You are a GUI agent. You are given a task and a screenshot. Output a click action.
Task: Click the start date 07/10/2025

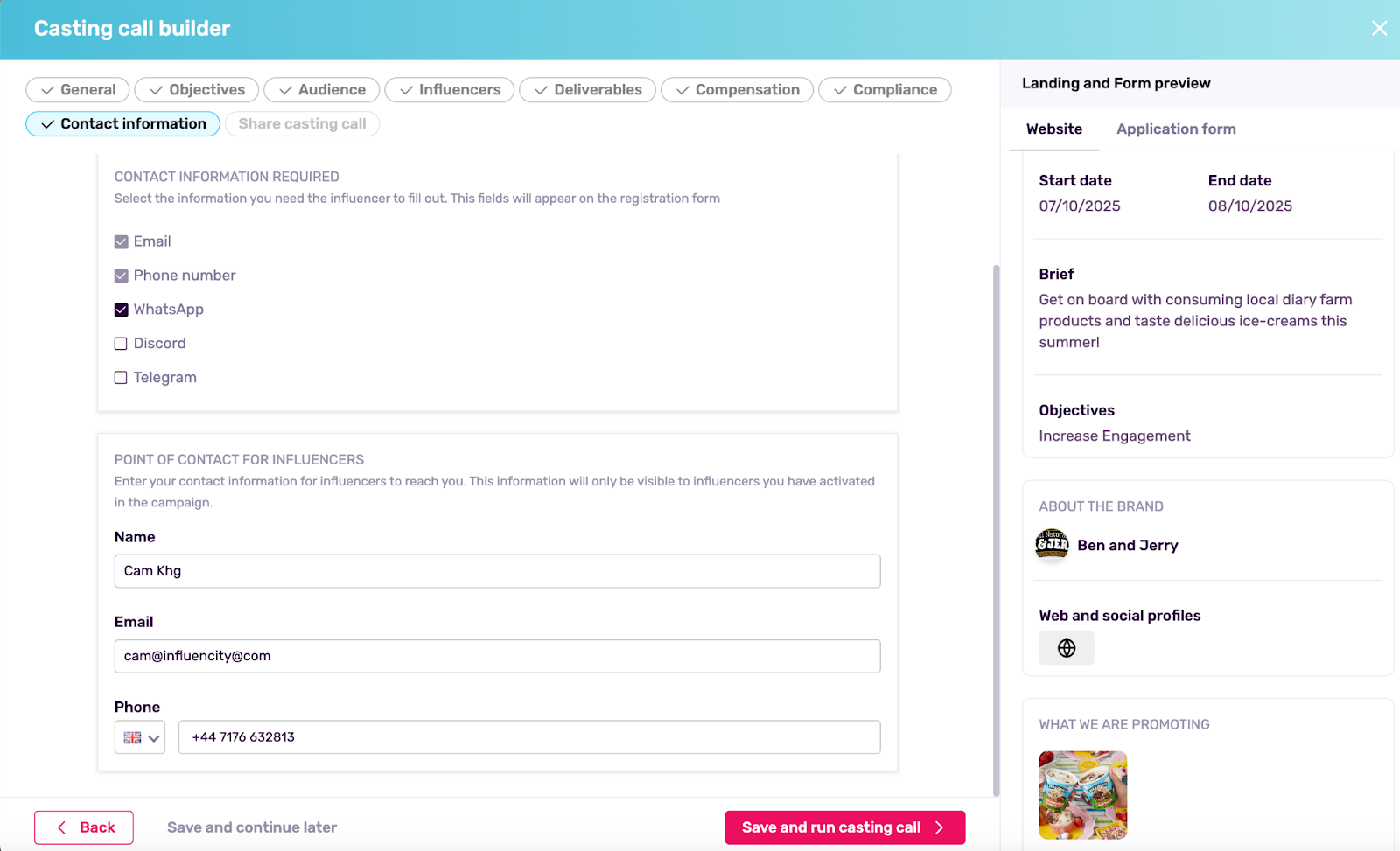[x=1080, y=206]
